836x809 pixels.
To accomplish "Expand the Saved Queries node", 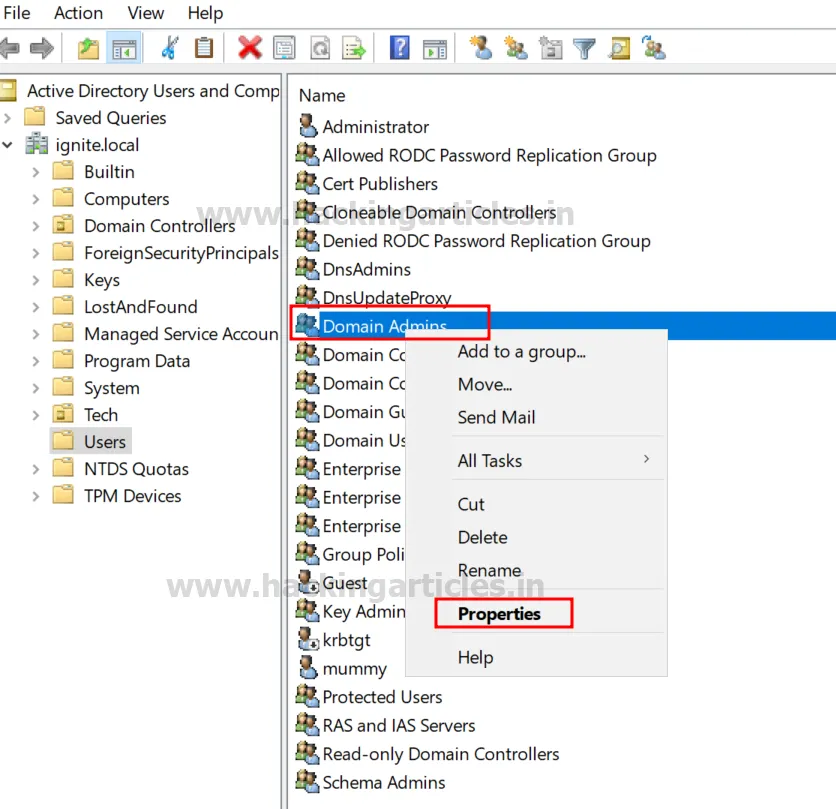I will [x=8, y=118].
